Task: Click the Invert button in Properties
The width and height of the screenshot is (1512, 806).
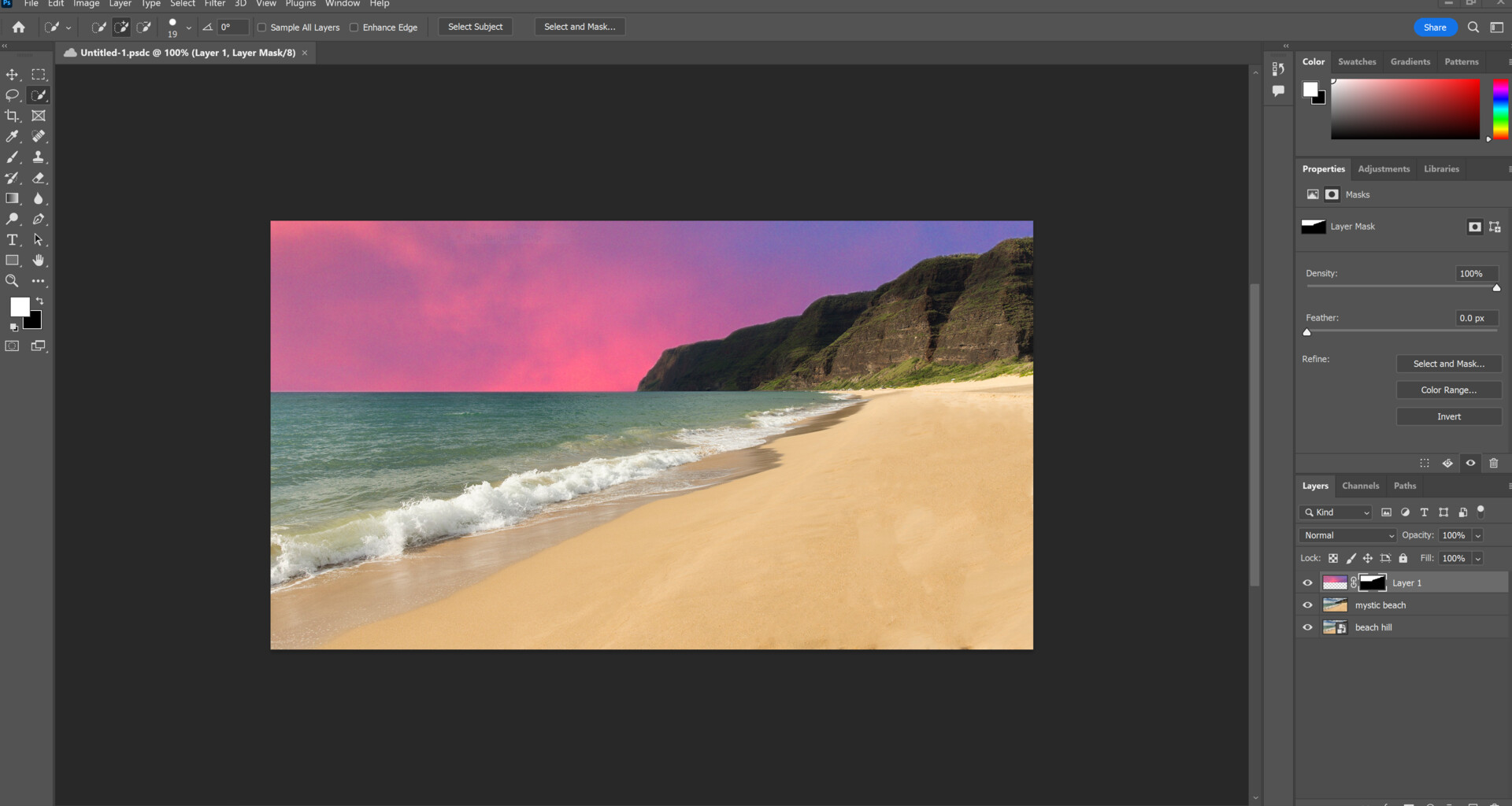Action: pyautogui.click(x=1449, y=416)
